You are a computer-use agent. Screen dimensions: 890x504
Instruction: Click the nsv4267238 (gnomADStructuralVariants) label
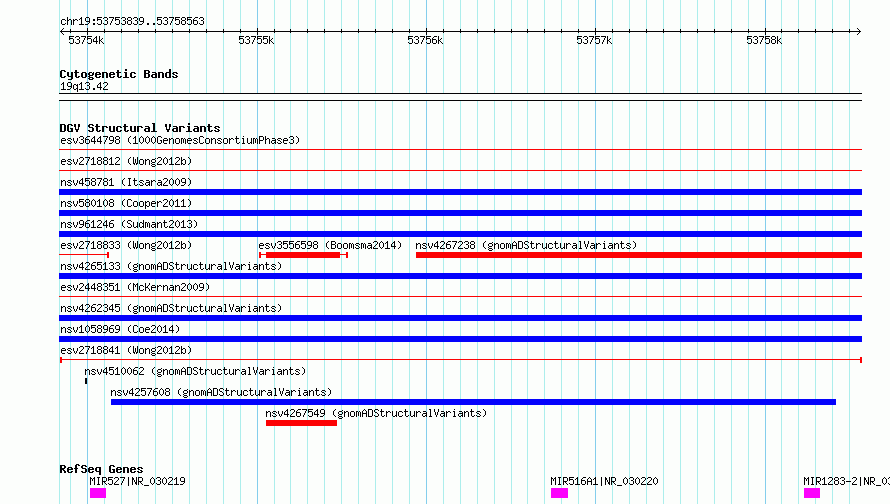pos(526,245)
